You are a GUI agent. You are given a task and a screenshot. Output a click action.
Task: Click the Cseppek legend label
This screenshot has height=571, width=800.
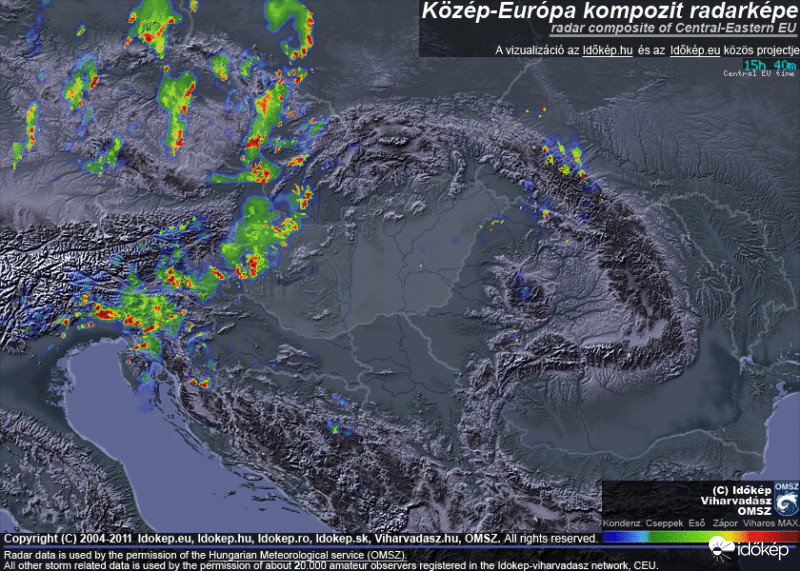pos(663,523)
